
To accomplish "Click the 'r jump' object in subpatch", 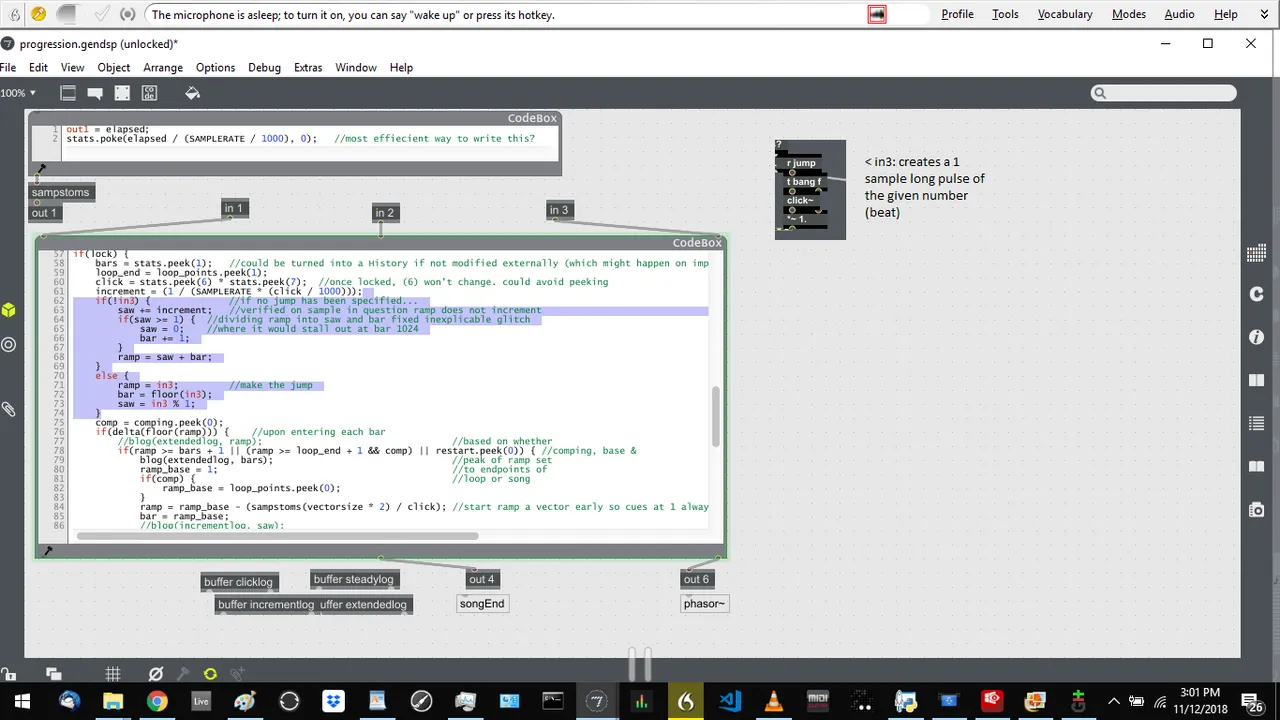I will coord(801,163).
